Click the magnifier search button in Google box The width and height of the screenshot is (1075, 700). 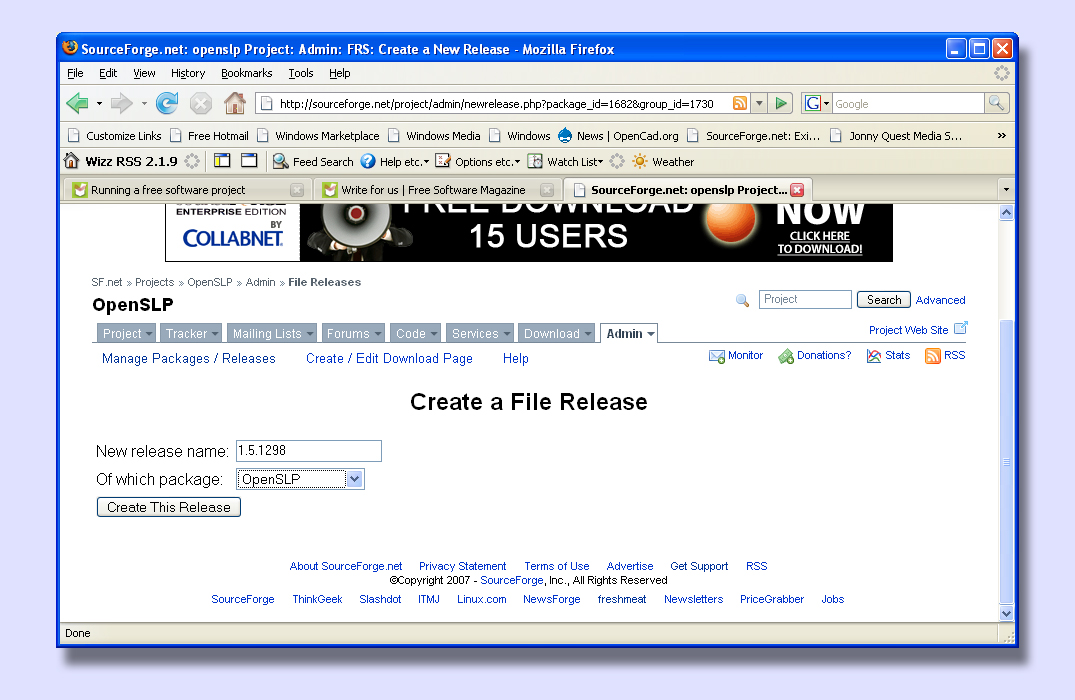click(x=996, y=104)
